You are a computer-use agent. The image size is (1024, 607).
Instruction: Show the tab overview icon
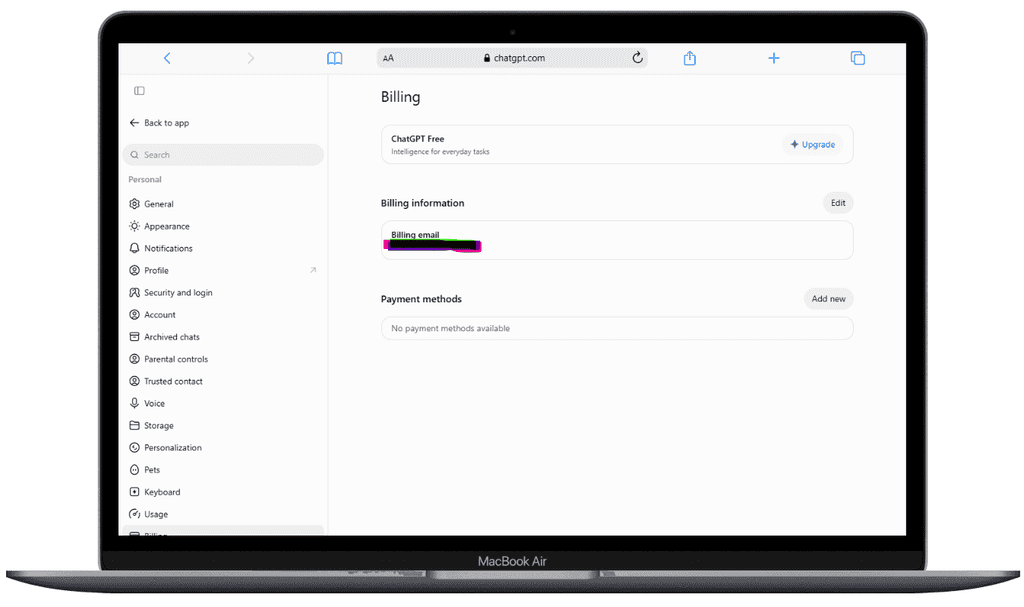coord(857,58)
